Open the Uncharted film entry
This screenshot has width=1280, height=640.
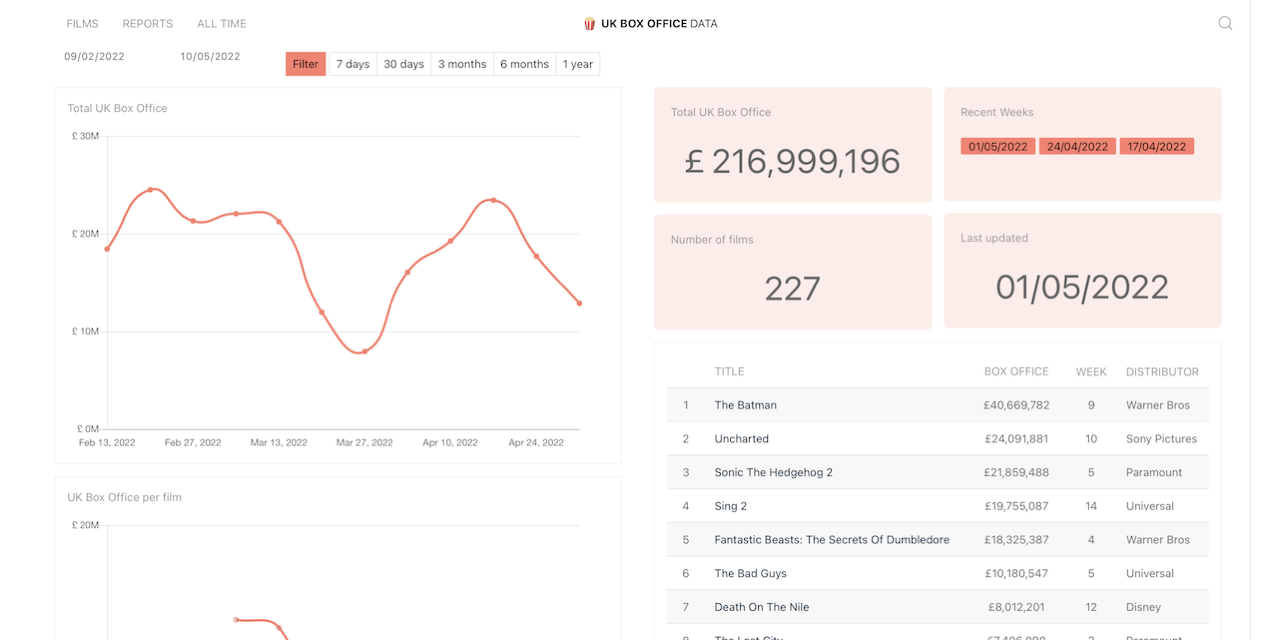click(741, 439)
